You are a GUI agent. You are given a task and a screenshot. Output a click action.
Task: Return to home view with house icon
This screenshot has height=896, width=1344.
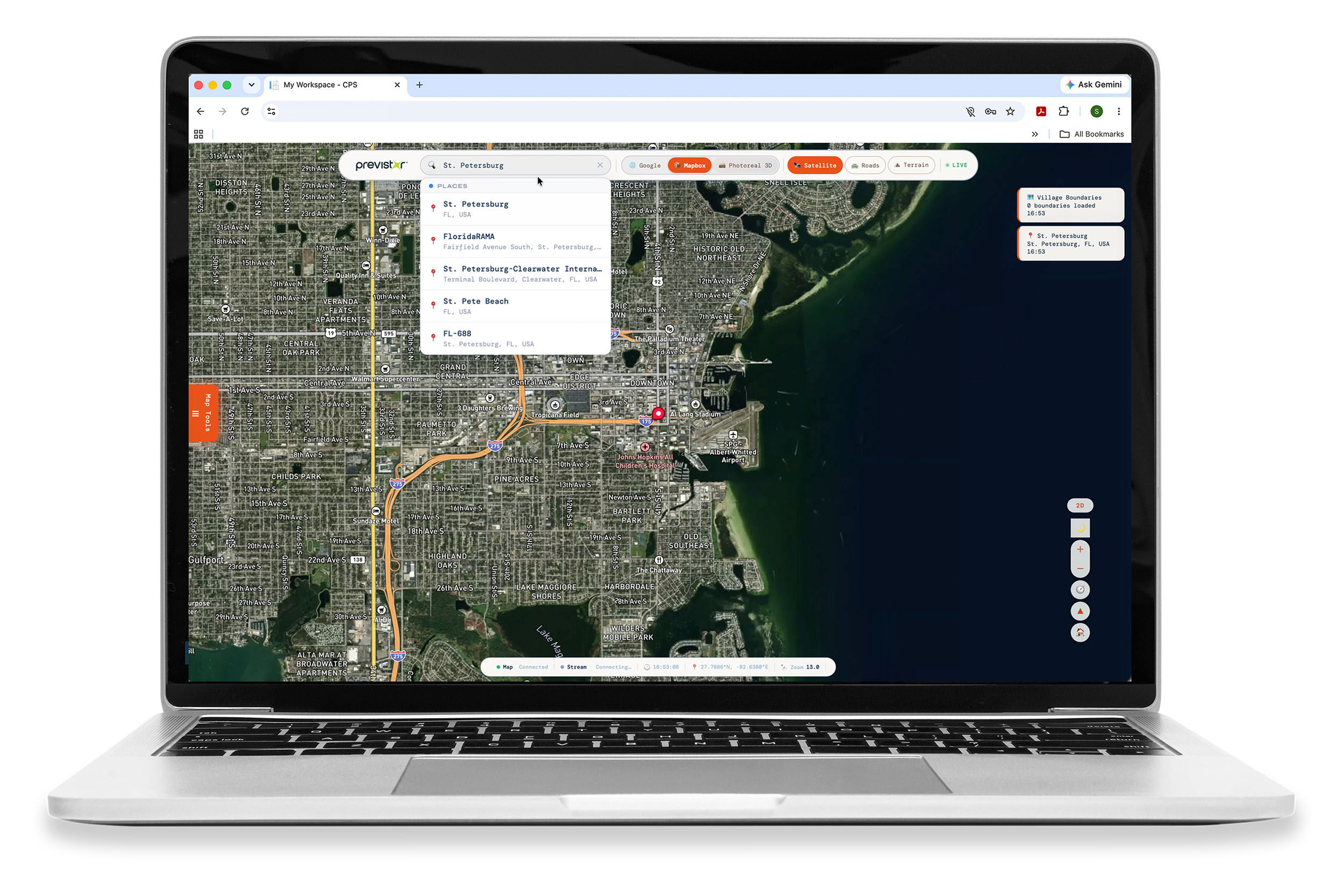tap(1080, 633)
